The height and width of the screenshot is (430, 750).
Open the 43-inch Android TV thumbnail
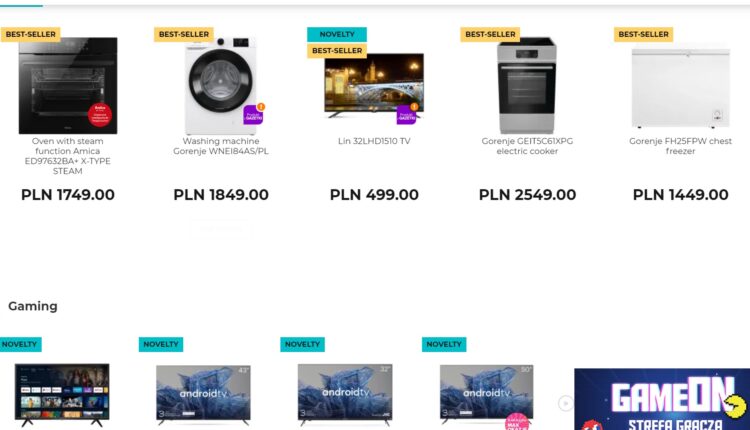coord(203,395)
